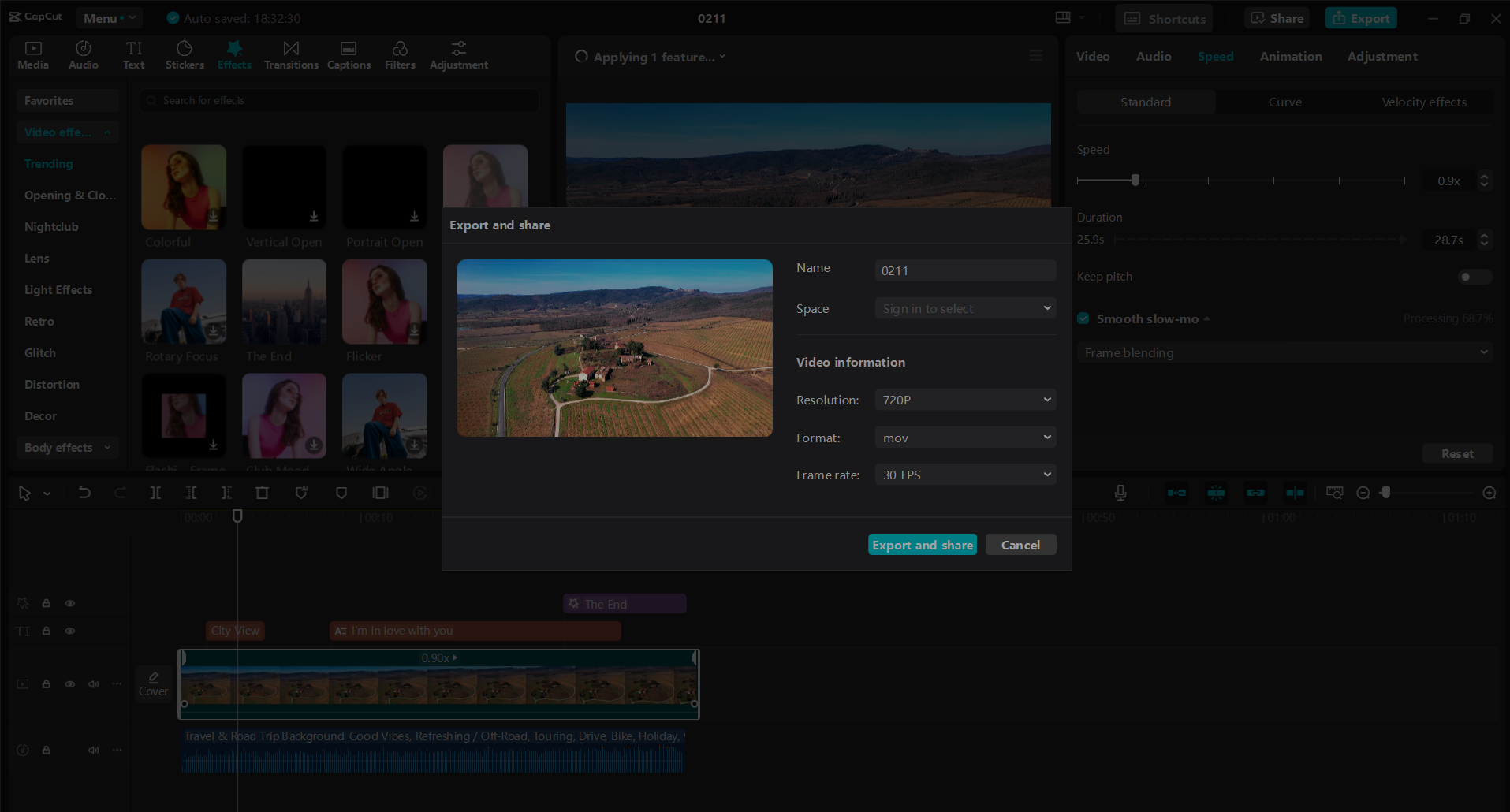Click the Shortcuts button
Viewport: 1510px width, 812px height.
(1164, 18)
